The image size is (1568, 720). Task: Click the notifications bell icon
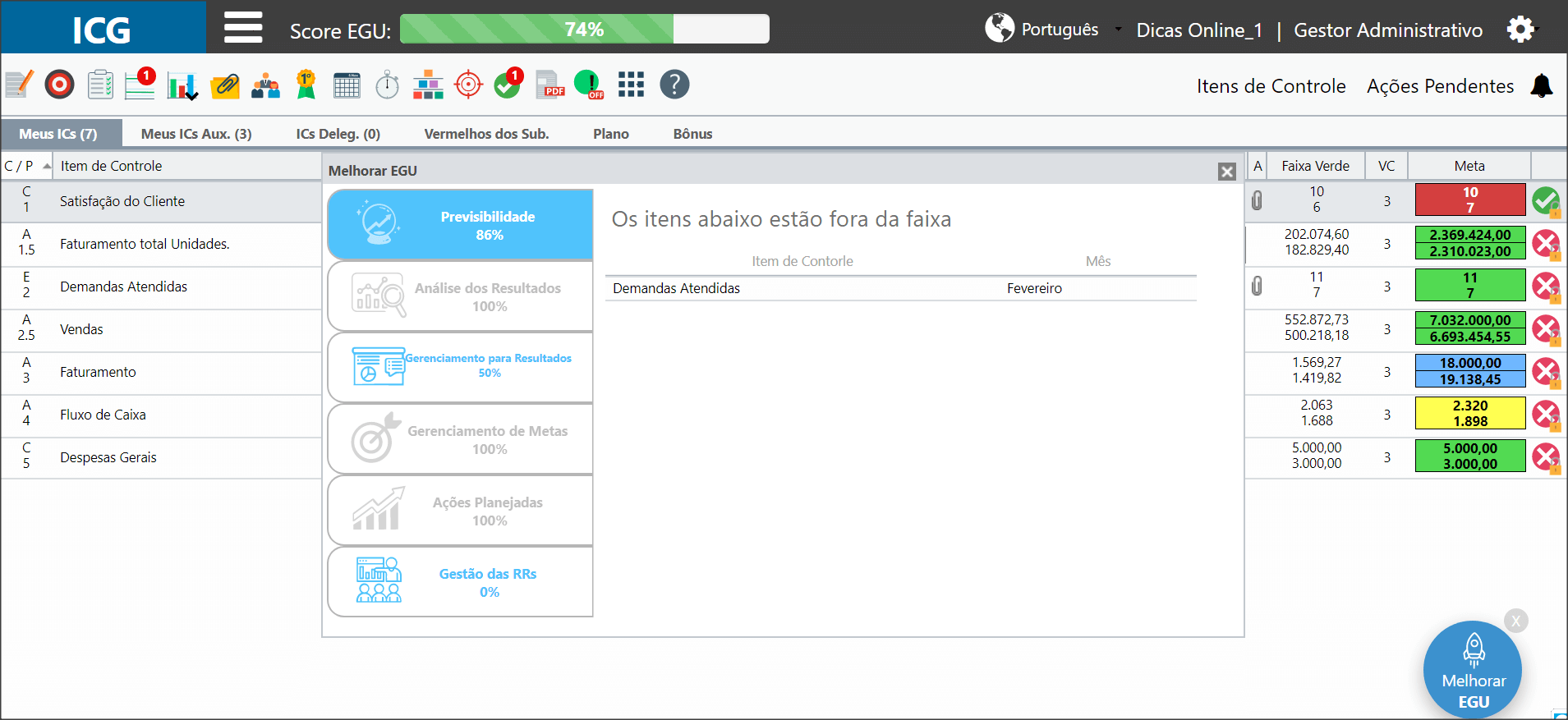[1542, 85]
